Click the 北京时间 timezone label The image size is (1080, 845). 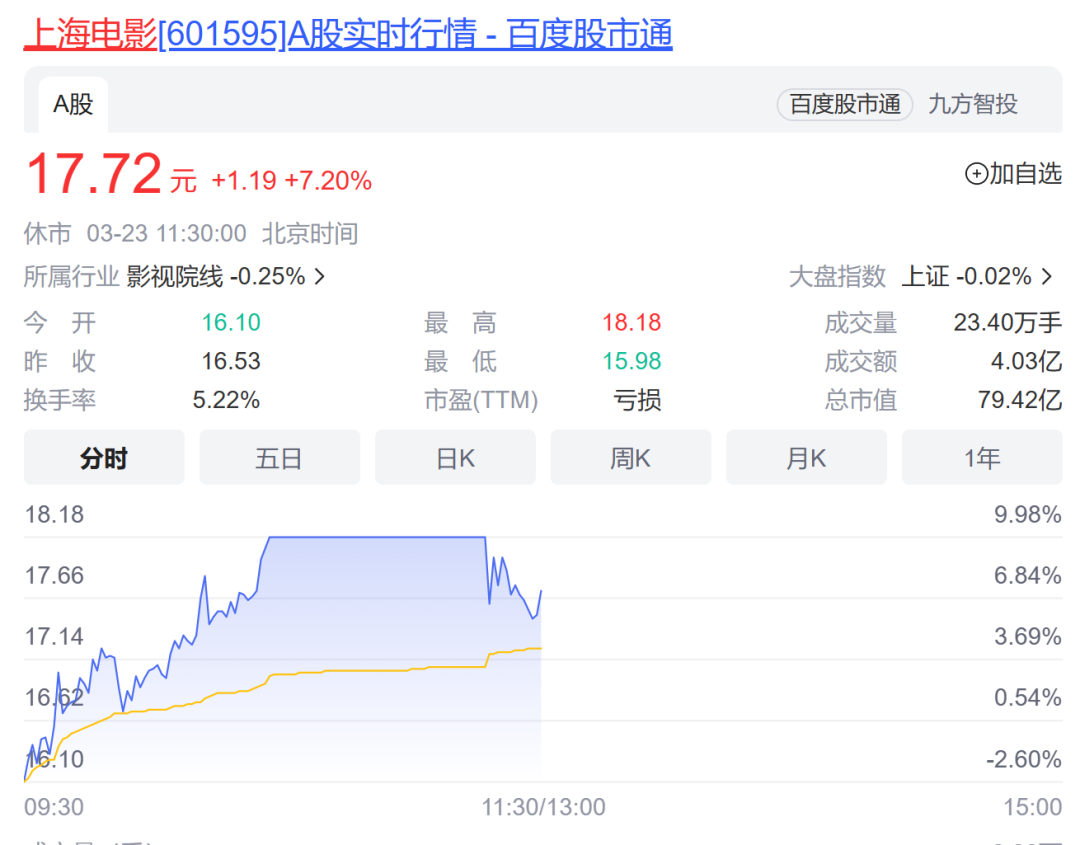[x=310, y=233]
